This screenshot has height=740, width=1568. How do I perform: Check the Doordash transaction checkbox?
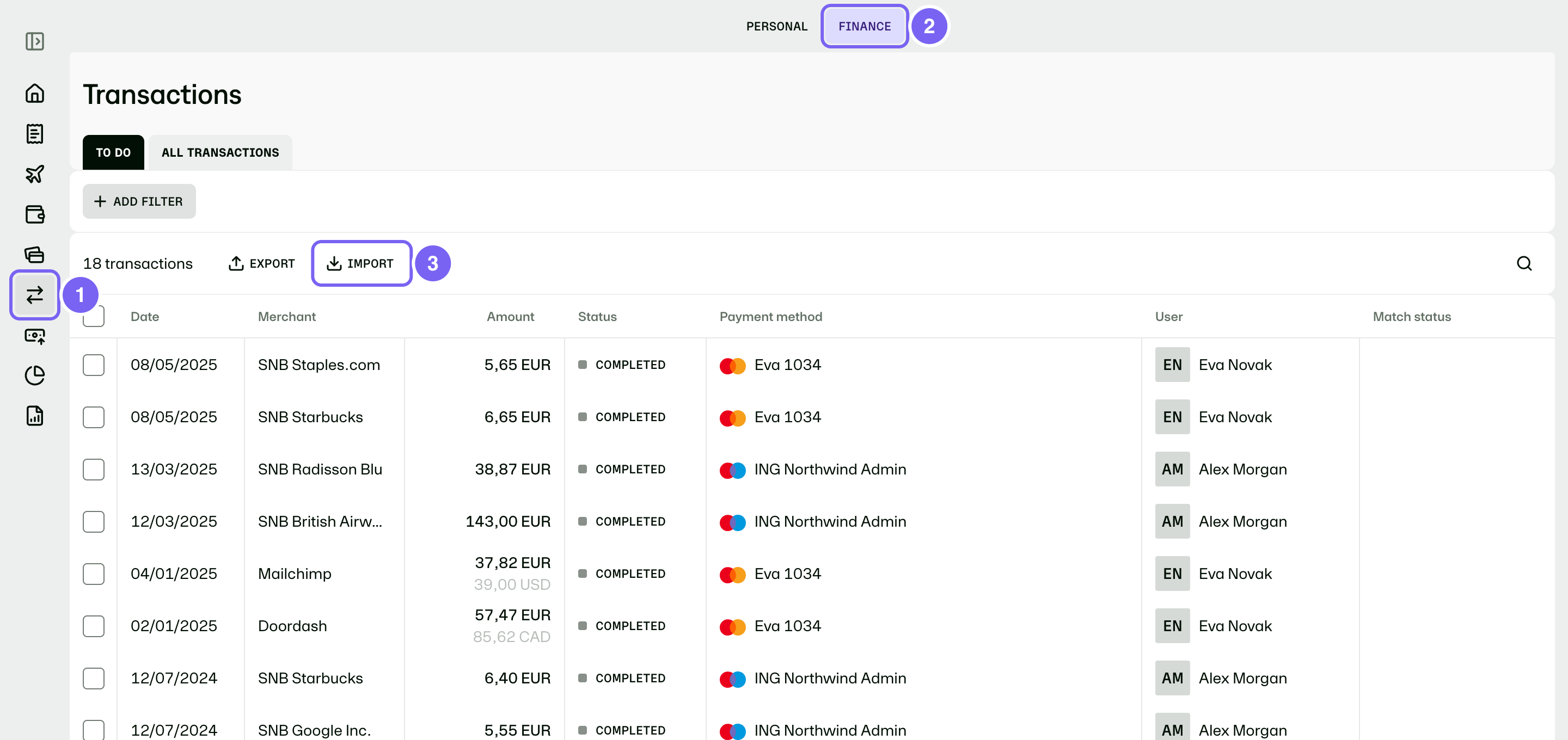click(94, 626)
